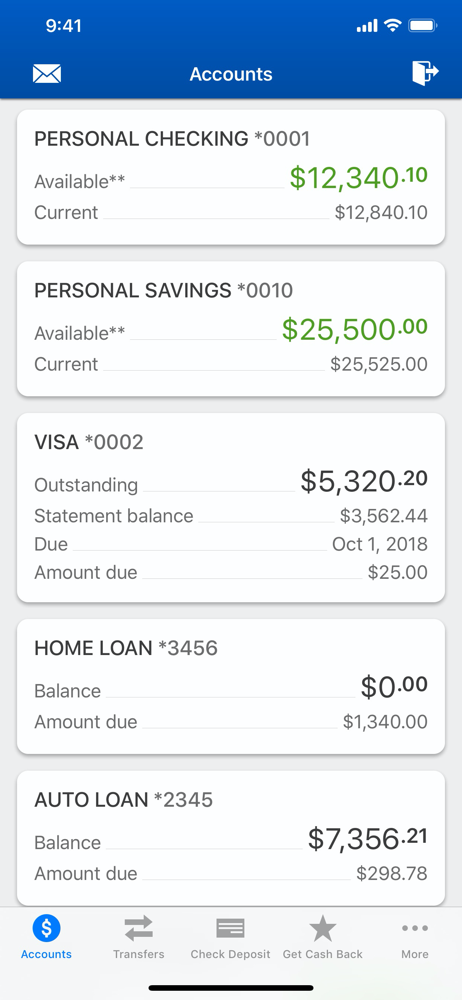Open the Personal Savings *0010 account
The width and height of the screenshot is (462, 1000).
click(x=230, y=329)
